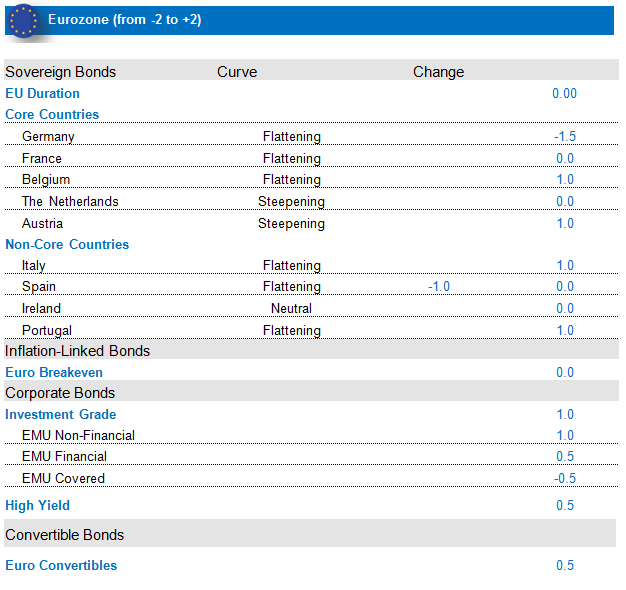Click the Eurozone title bar text
The height and width of the screenshot is (590, 626).
pyautogui.click(x=125, y=20)
